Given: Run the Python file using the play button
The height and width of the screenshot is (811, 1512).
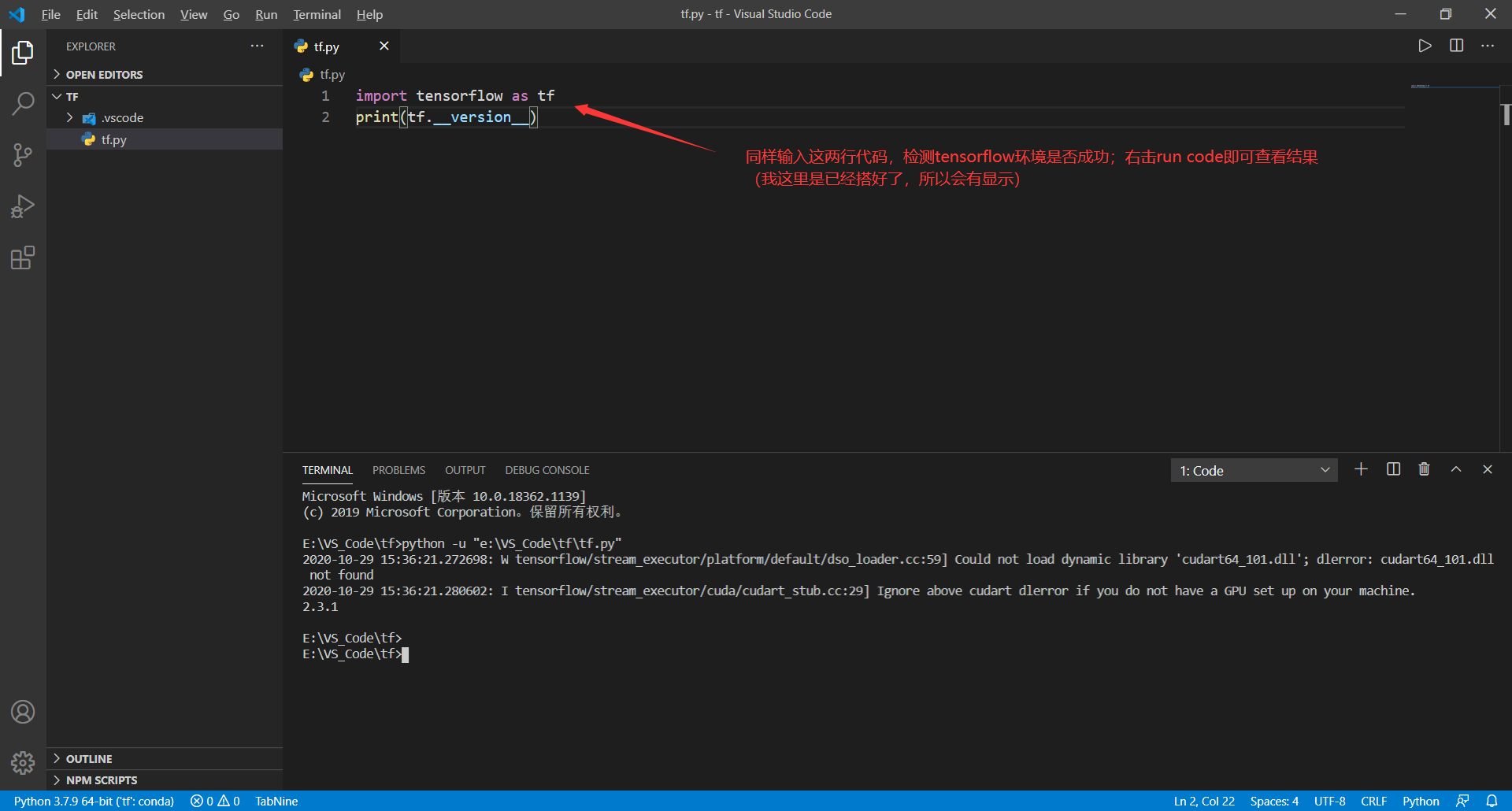Looking at the screenshot, I should pos(1425,45).
